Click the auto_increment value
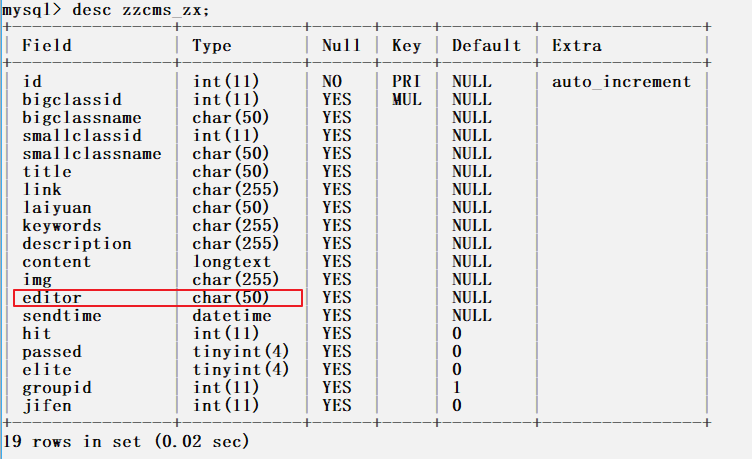This screenshot has height=459, width=752. pyautogui.click(x=621, y=82)
